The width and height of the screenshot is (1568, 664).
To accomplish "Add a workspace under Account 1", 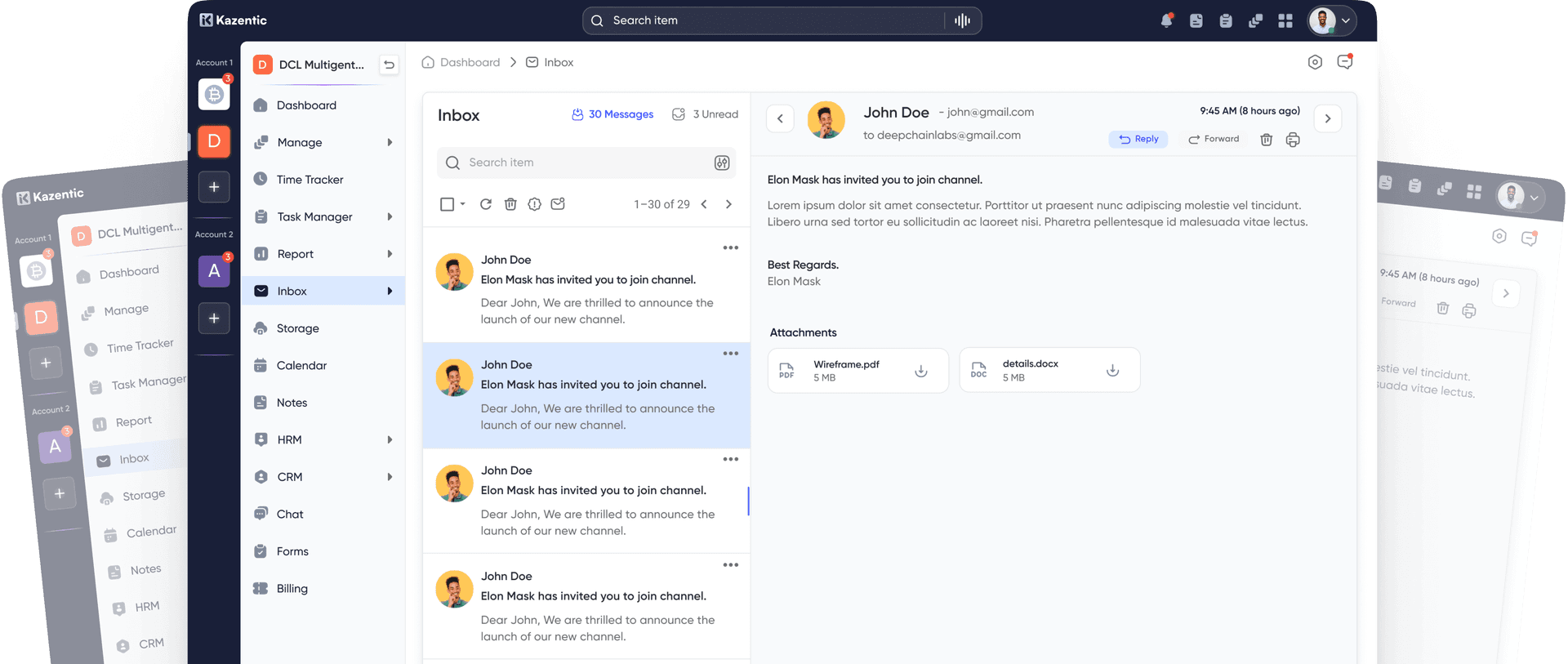I will pos(214,187).
